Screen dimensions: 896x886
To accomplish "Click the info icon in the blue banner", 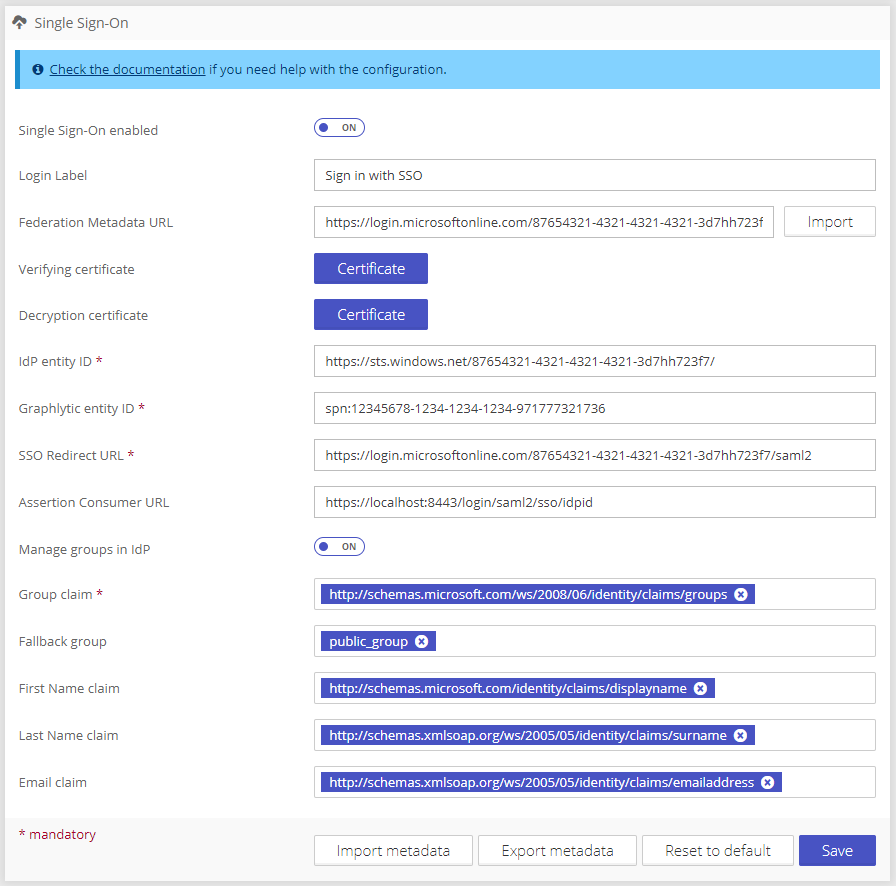I will click(37, 69).
